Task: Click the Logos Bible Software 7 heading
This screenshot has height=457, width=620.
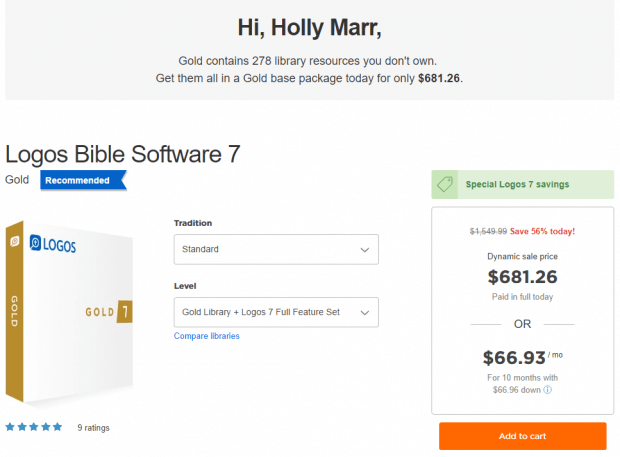Action: coord(122,153)
